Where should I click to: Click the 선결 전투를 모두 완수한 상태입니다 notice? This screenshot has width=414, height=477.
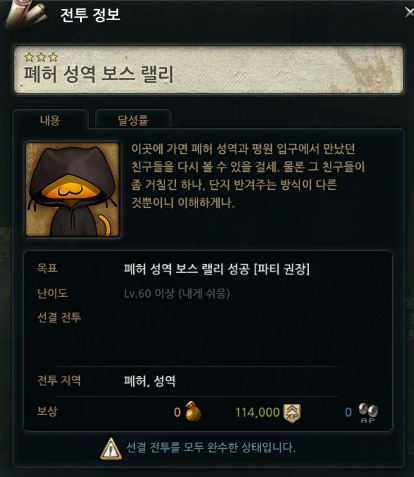point(211,447)
